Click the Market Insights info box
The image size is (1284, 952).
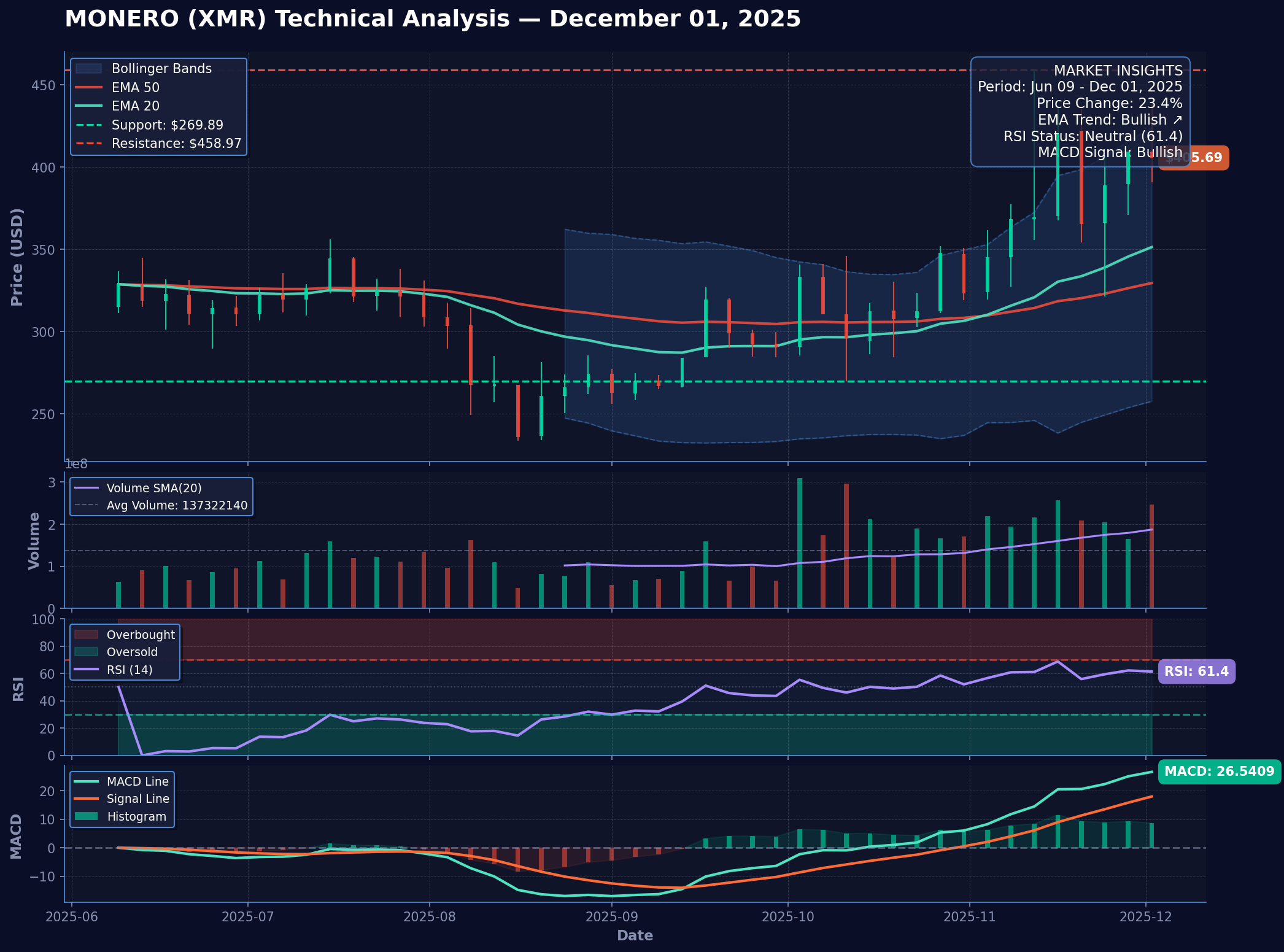click(x=1080, y=112)
